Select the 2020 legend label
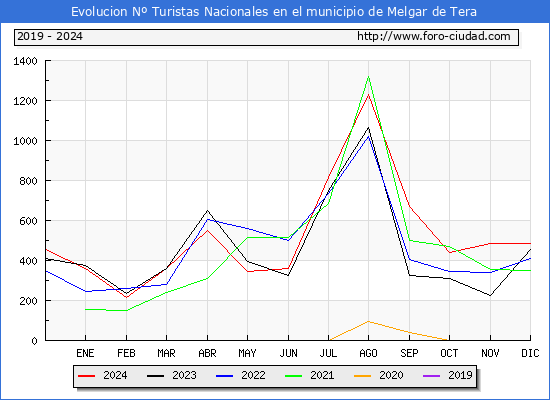 (391, 375)
